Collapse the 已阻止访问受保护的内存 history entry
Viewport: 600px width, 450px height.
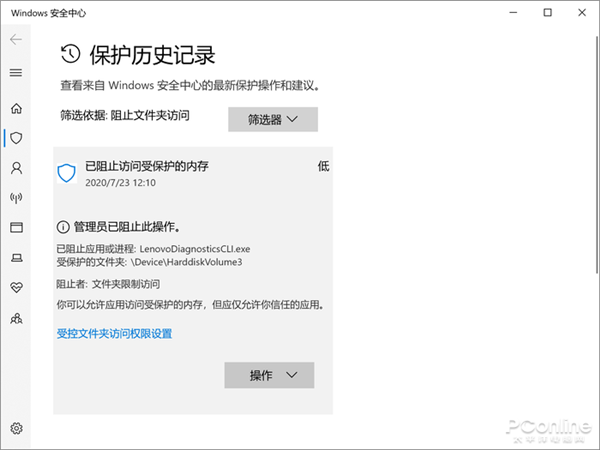click(193, 173)
